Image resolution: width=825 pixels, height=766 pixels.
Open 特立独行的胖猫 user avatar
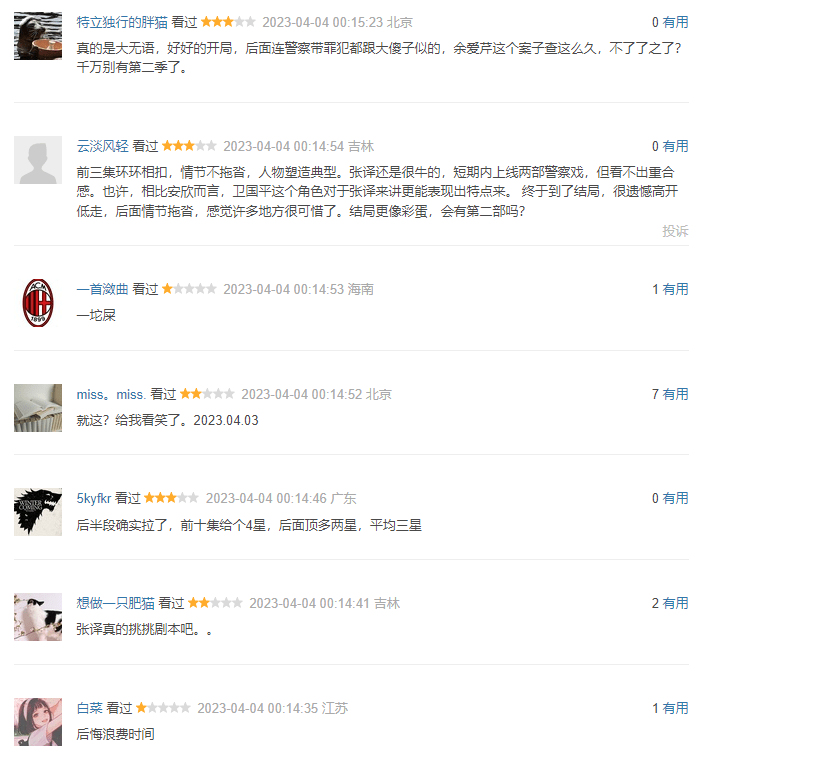pyautogui.click(x=38, y=36)
